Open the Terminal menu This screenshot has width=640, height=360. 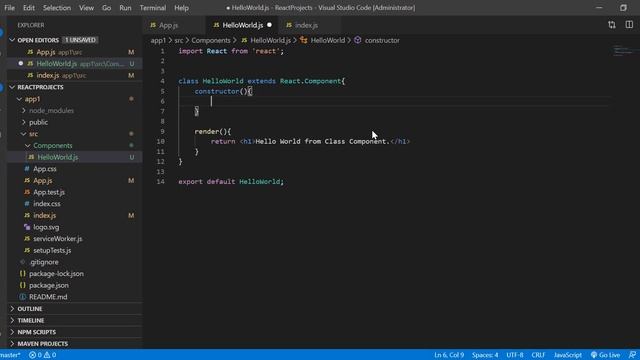tap(153, 8)
